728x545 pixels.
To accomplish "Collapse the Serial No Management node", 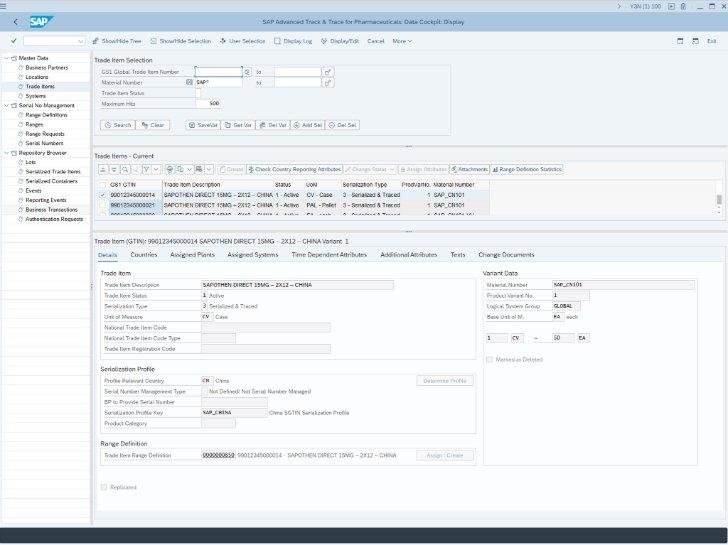I will pyautogui.click(x=7, y=105).
